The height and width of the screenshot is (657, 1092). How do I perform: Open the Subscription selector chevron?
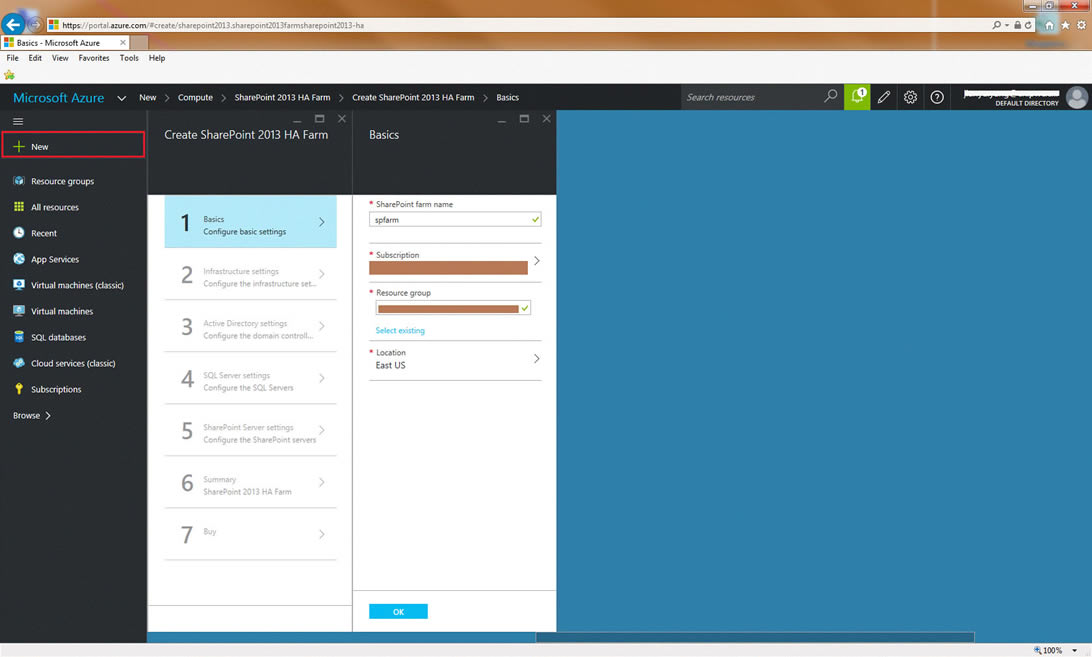pos(536,261)
